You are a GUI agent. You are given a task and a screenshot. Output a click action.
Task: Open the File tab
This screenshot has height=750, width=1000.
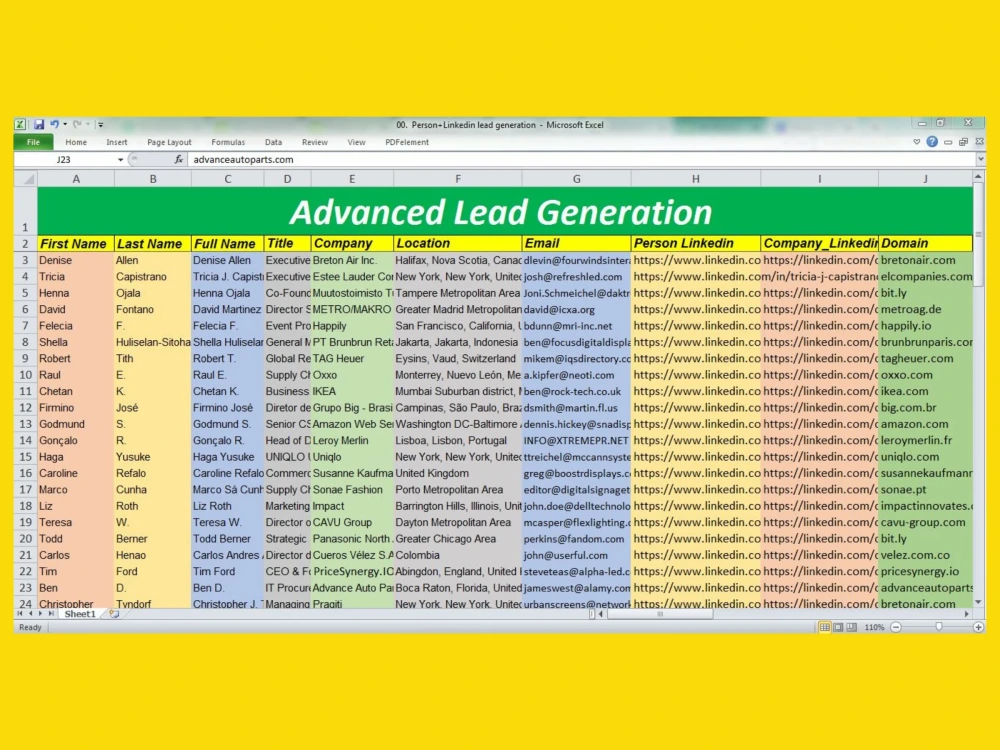(x=33, y=142)
